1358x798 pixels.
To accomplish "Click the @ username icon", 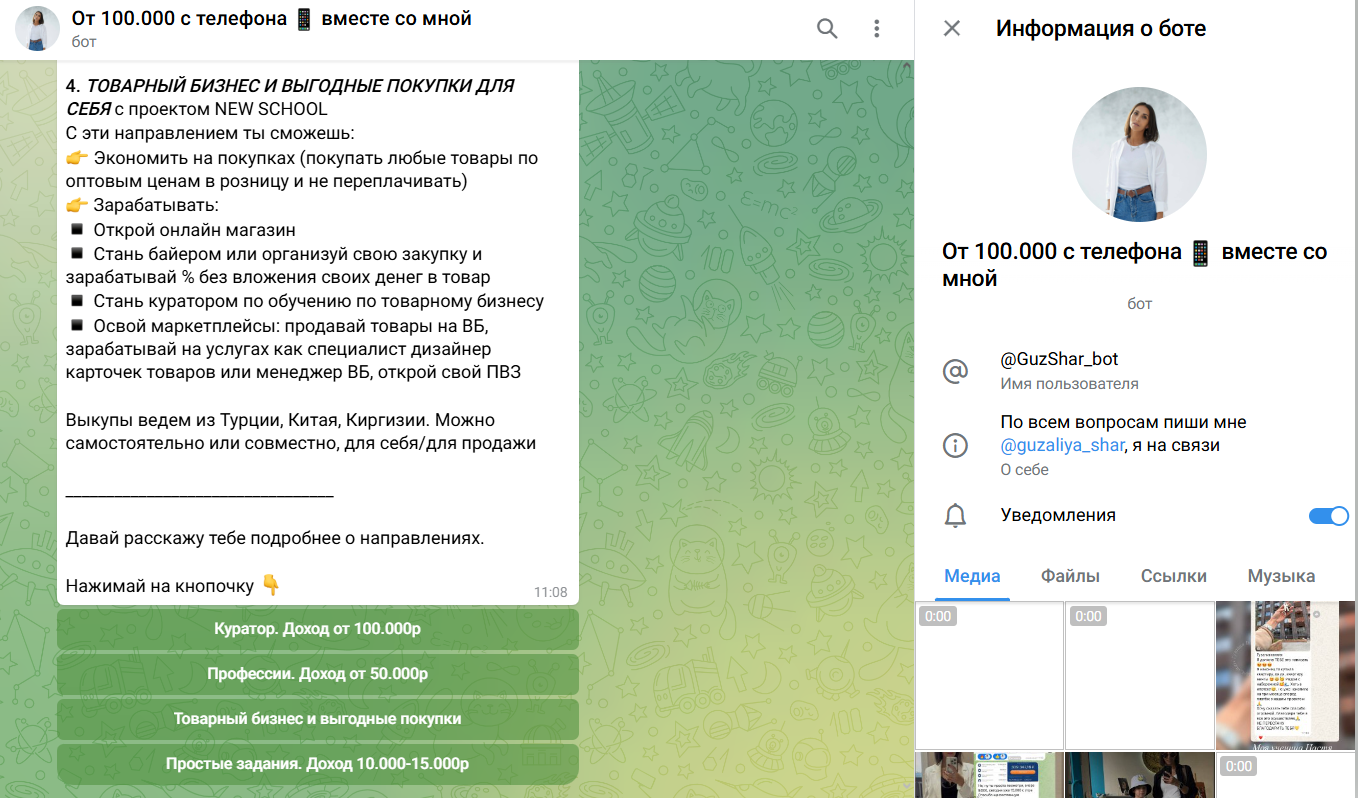I will (956, 371).
